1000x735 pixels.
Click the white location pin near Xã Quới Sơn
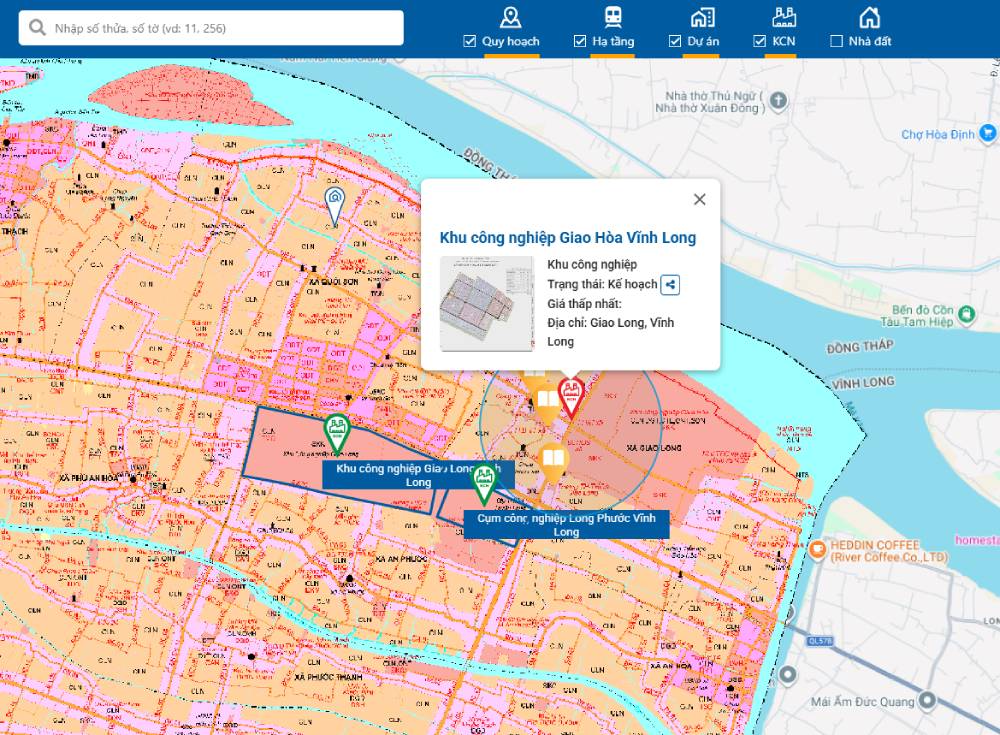334,204
